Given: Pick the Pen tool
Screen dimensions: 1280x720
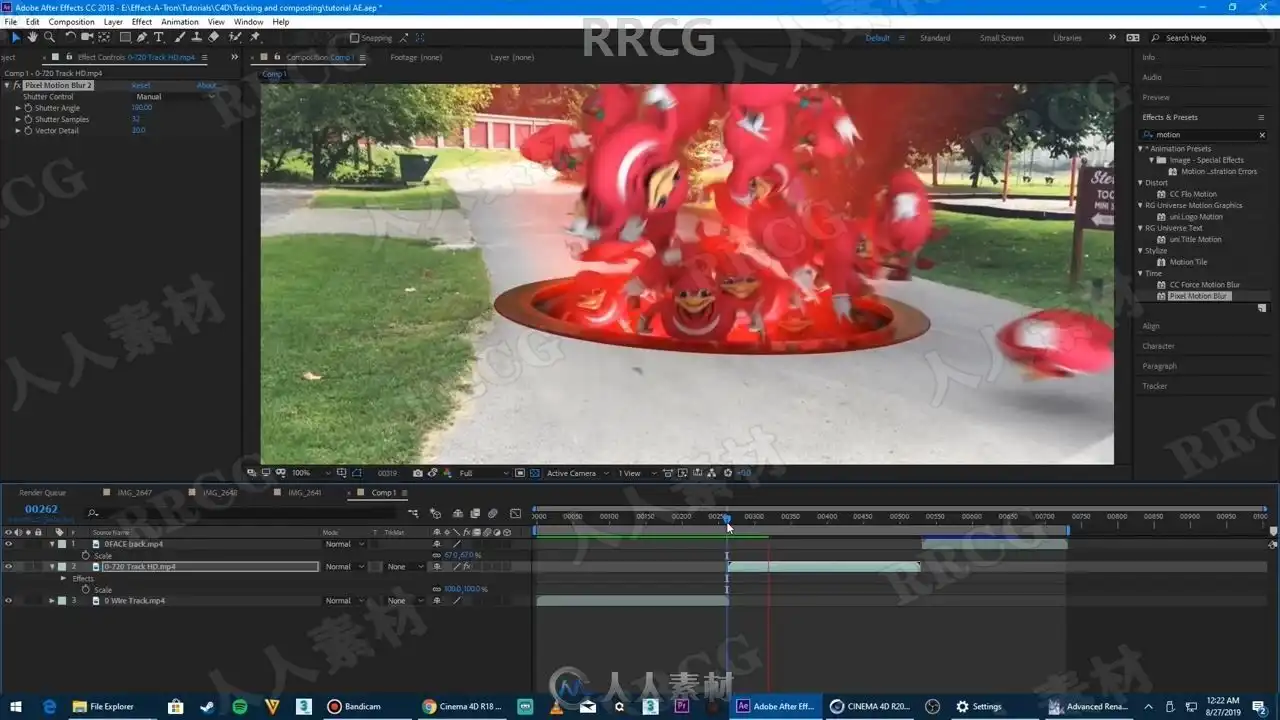Looking at the screenshot, I should pyautogui.click(x=142, y=37).
